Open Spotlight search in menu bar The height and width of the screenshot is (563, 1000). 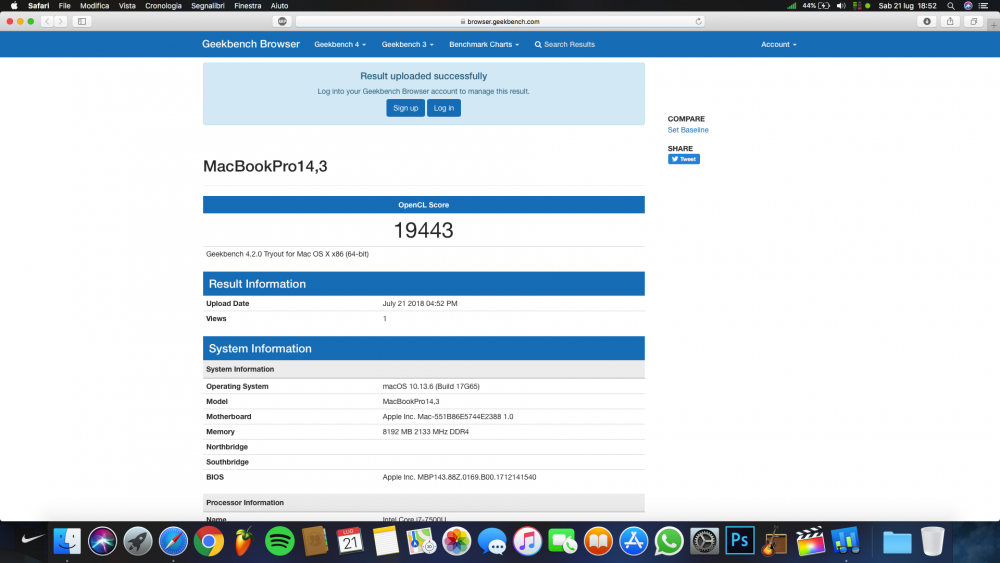point(950,6)
